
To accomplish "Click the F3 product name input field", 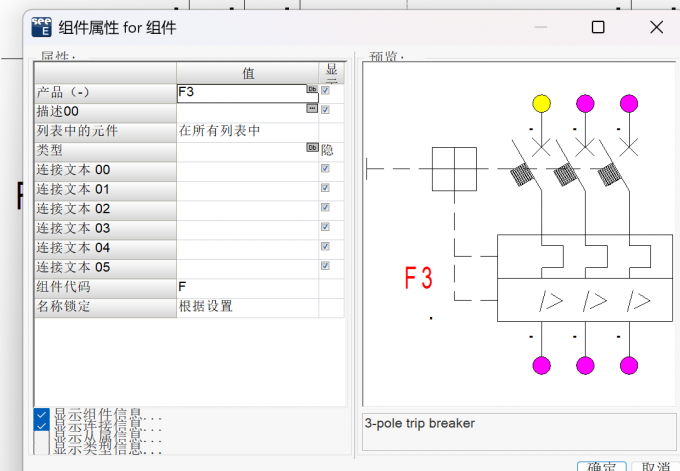I will [x=242, y=93].
